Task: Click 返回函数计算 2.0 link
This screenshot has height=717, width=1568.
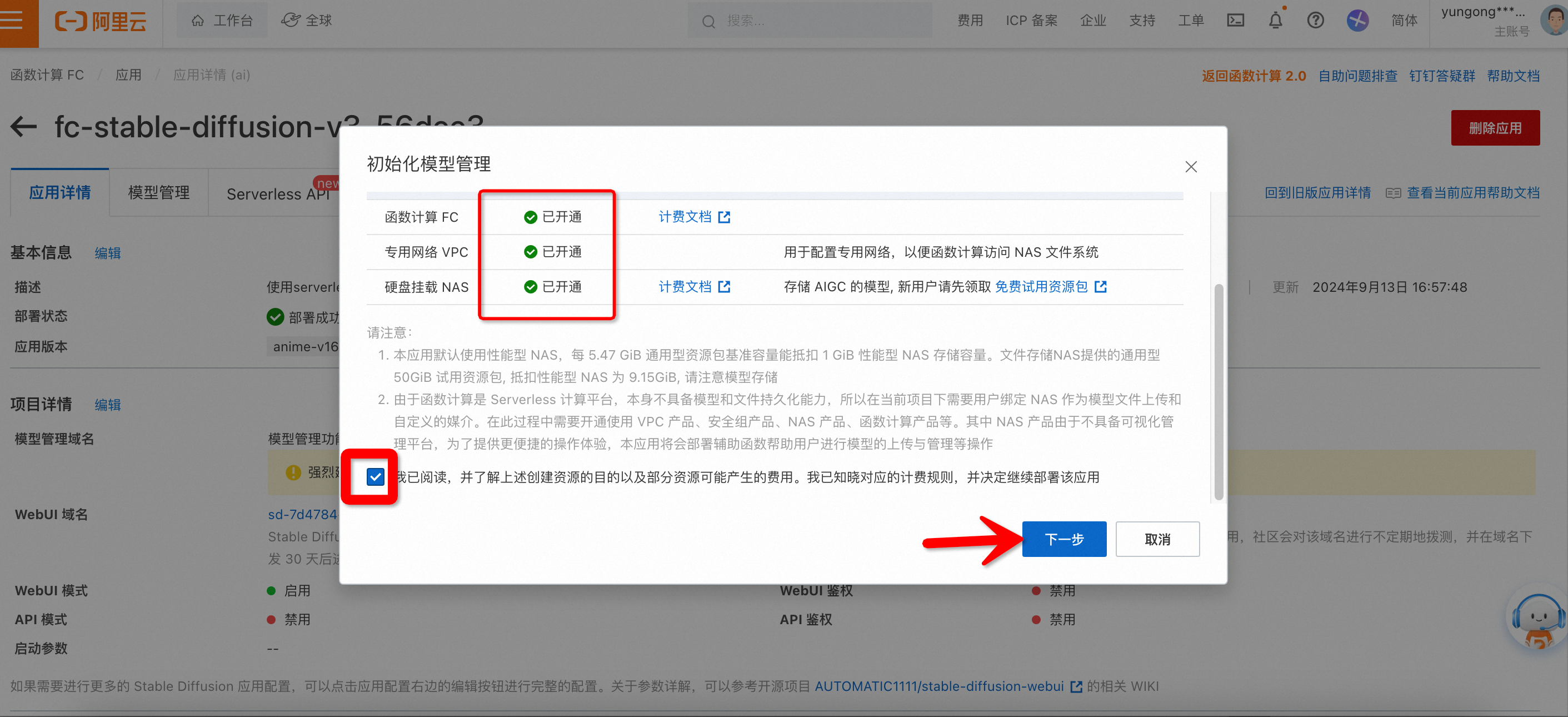Action: [x=1254, y=76]
